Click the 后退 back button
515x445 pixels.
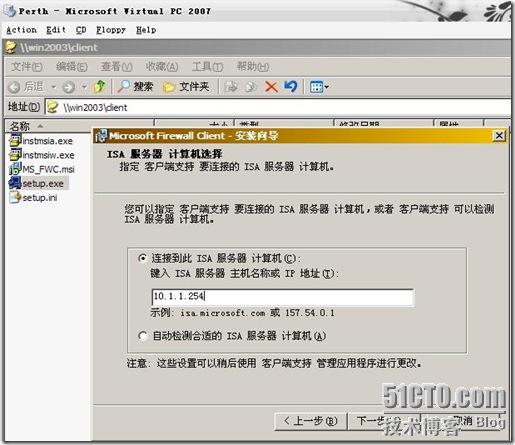(x=26, y=87)
